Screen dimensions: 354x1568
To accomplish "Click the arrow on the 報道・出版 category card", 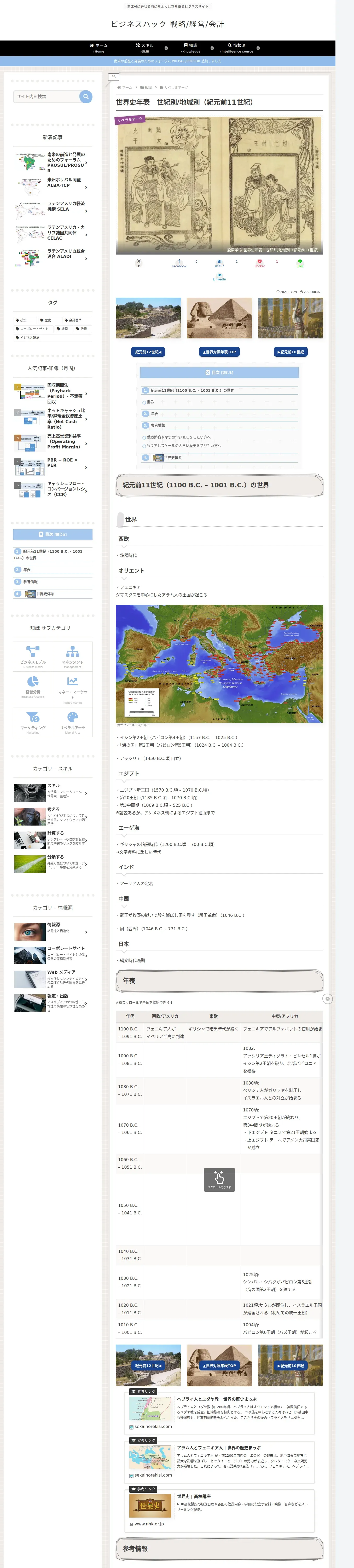I will tap(86, 1003).
